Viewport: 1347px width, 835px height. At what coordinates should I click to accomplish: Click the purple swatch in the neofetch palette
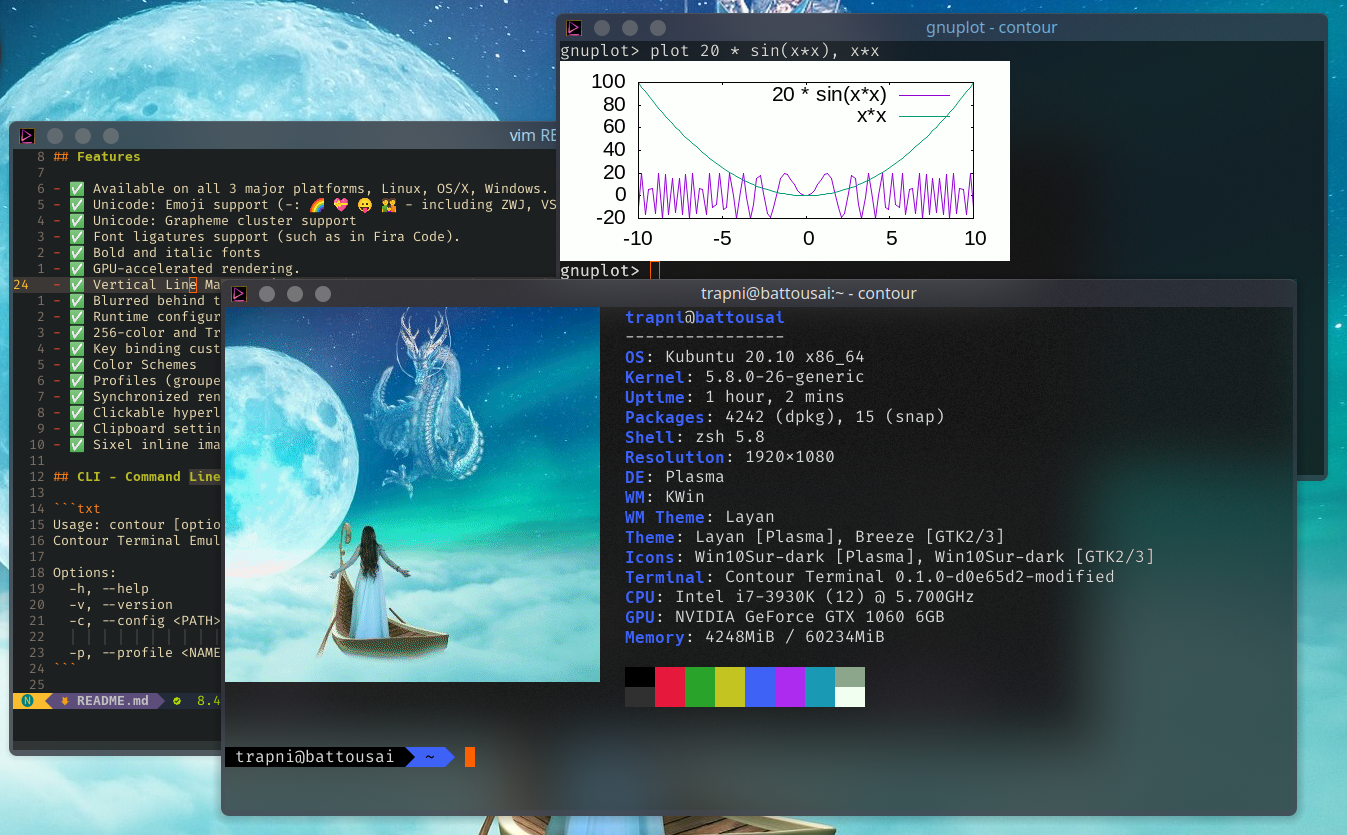[x=790, y=687]
